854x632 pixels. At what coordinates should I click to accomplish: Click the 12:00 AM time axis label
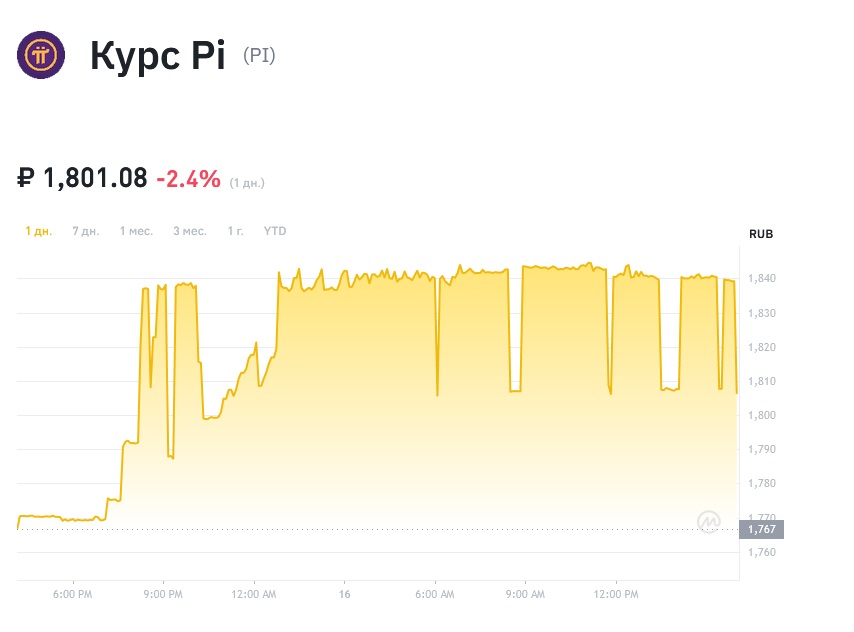254,594
